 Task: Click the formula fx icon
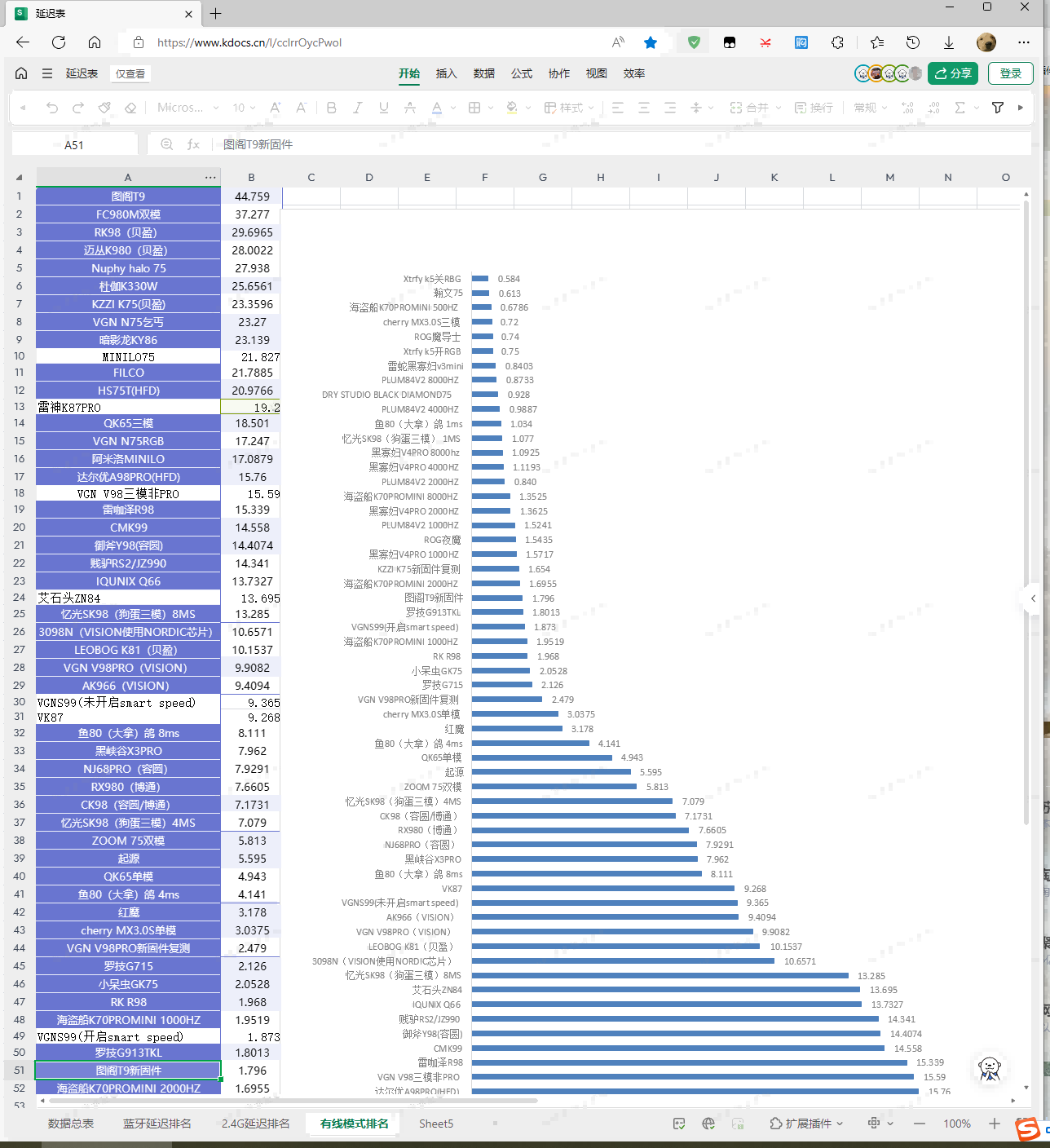(193, 144)
